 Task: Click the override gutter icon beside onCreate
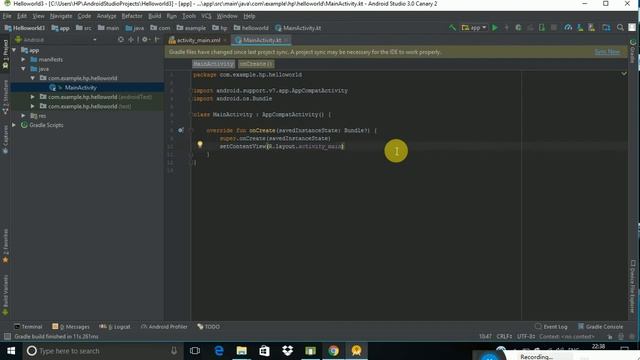coord(180,130)
